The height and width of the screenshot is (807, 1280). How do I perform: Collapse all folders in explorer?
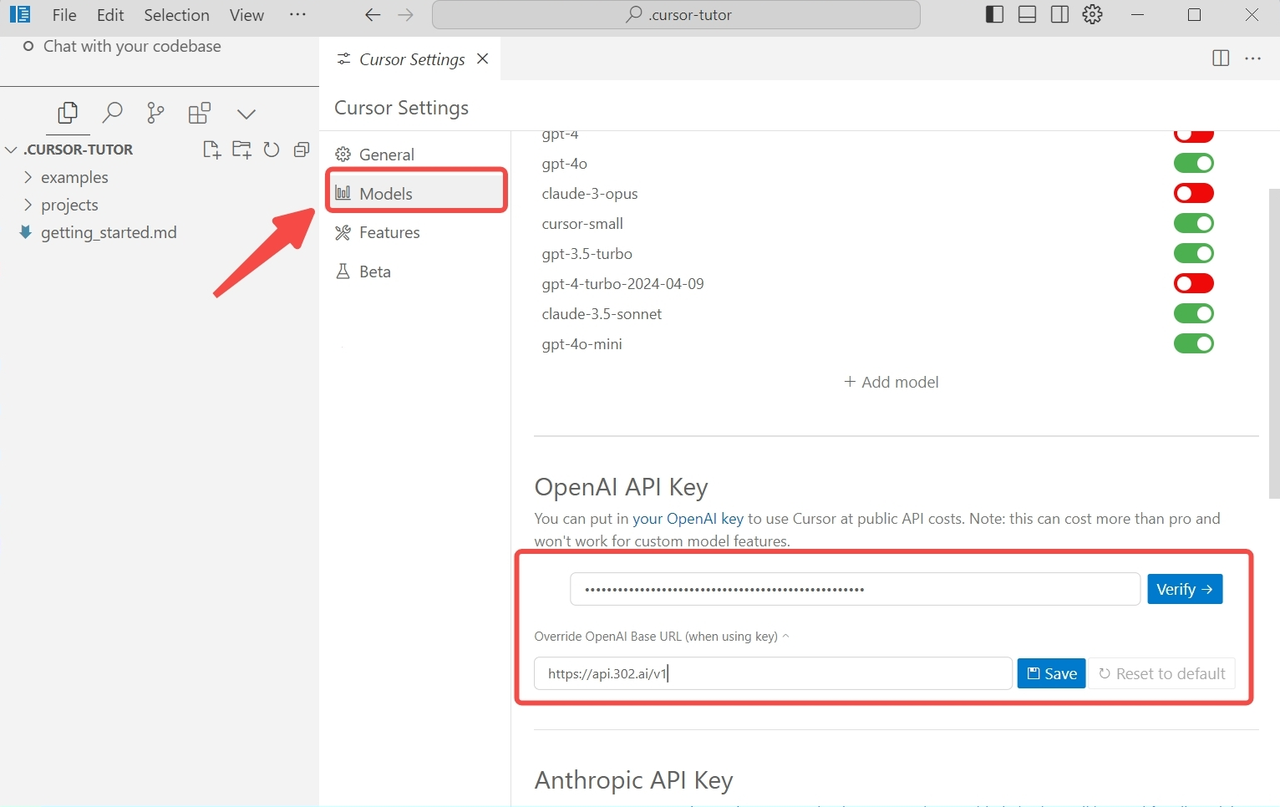(x=301, y=150)
